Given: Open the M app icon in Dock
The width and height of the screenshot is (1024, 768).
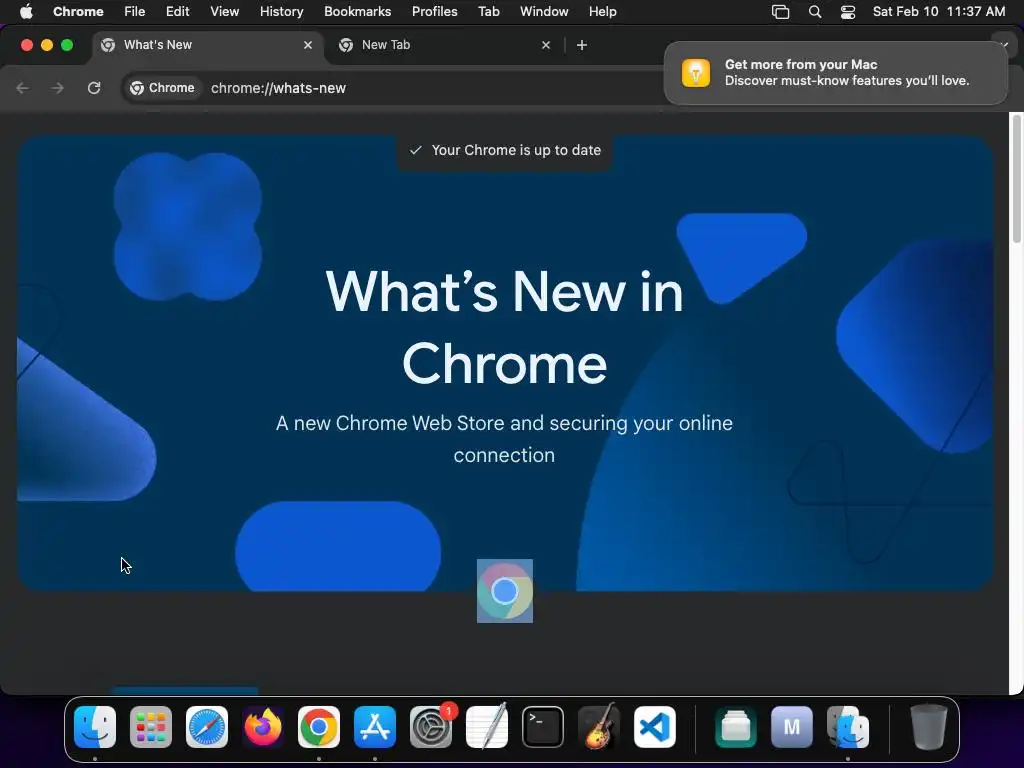Looking at the screenshot, I should pos(792,727).
